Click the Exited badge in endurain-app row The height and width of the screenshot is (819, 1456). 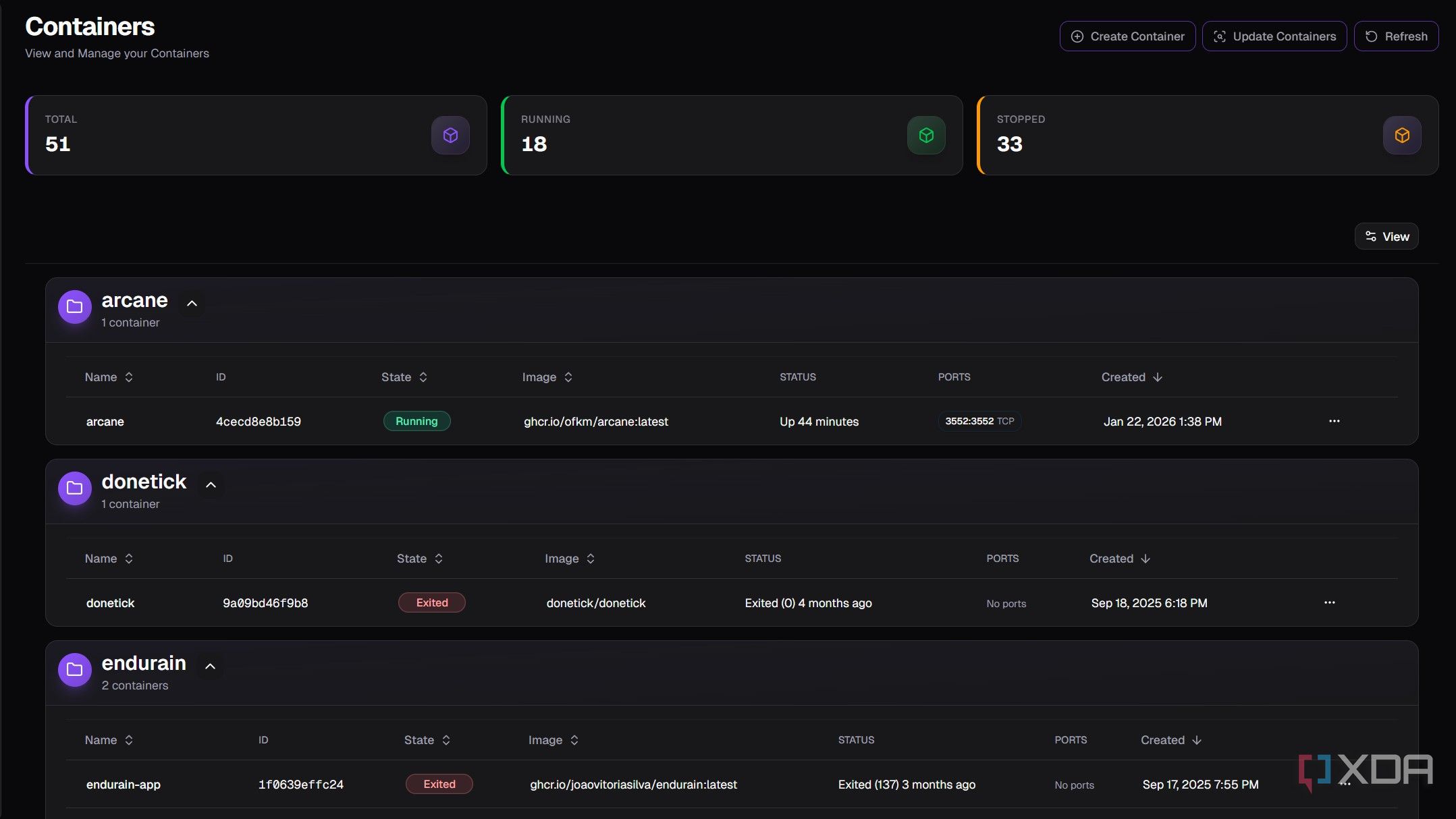tap(439, 784)
